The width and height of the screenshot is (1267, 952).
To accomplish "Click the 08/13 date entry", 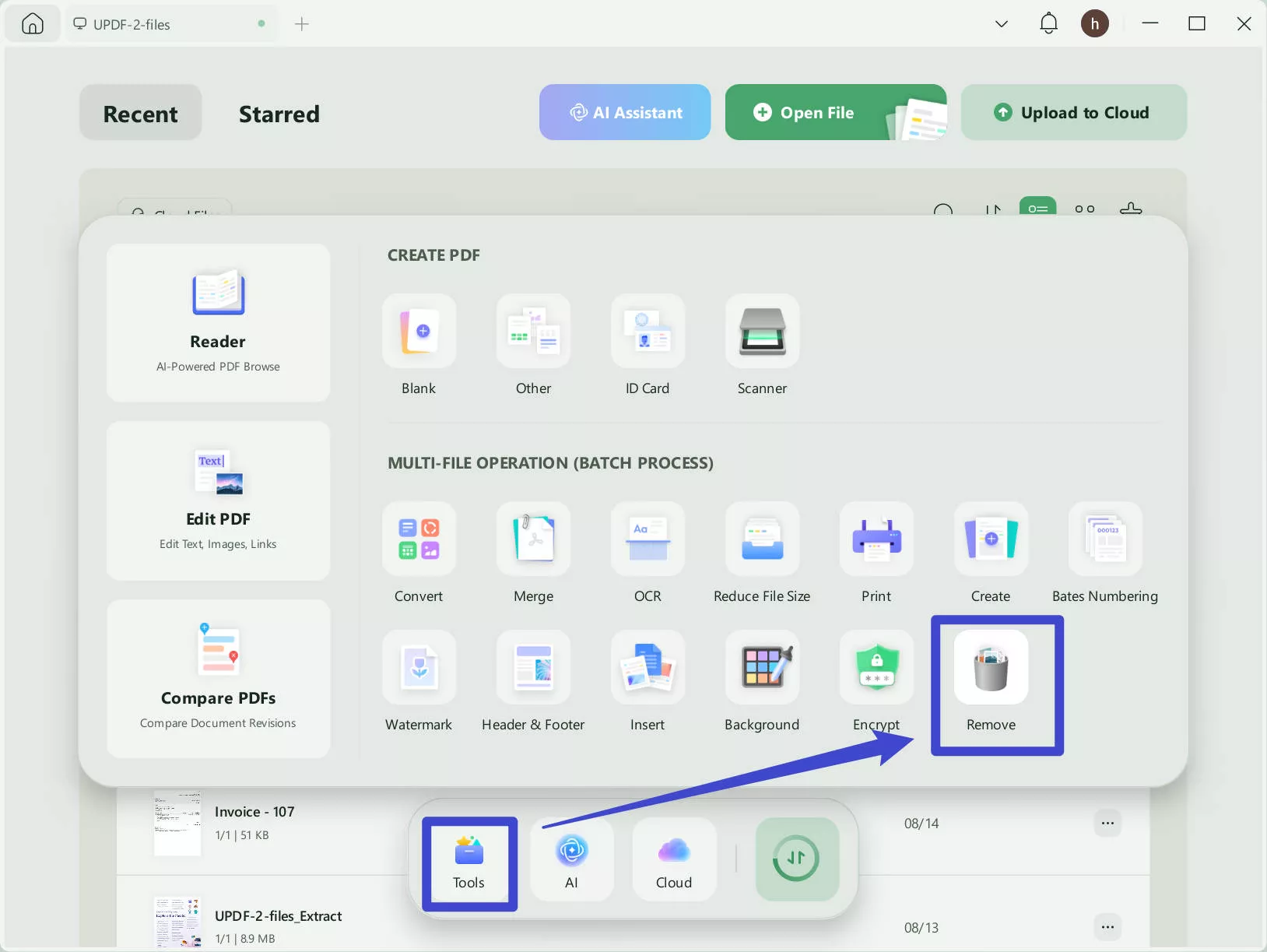I will [x=921, y=928].
